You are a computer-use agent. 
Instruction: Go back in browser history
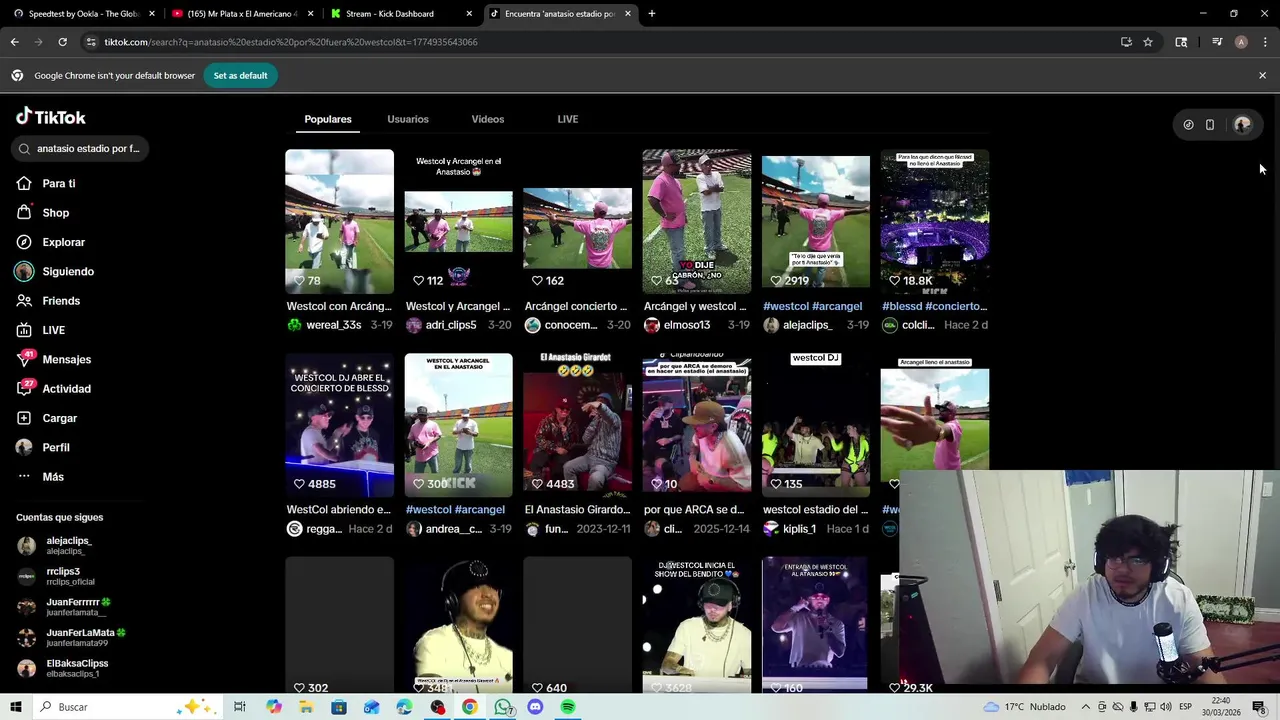coord(14,42)
